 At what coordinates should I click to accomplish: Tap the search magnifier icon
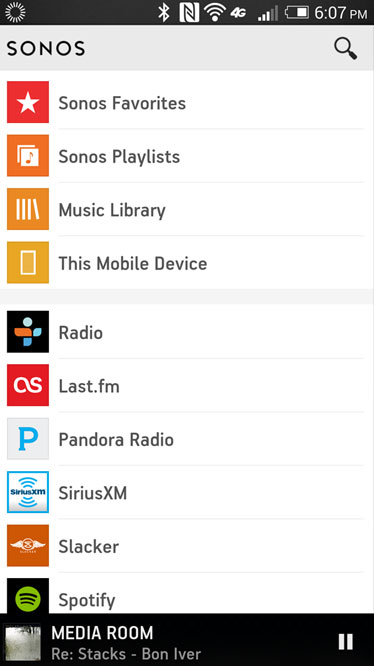(345, 48)
